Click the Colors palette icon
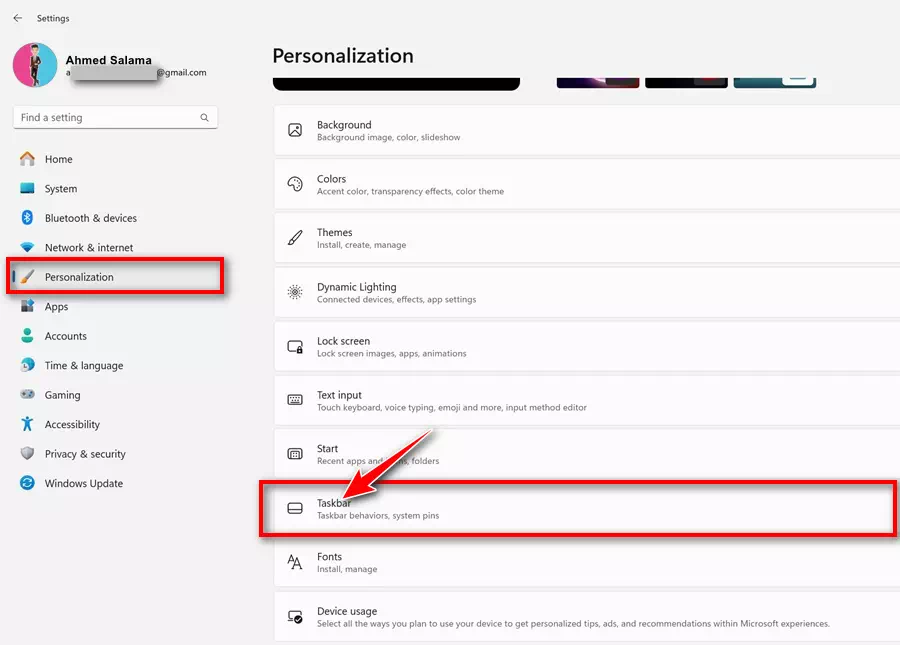 click(x=295, y=184)
